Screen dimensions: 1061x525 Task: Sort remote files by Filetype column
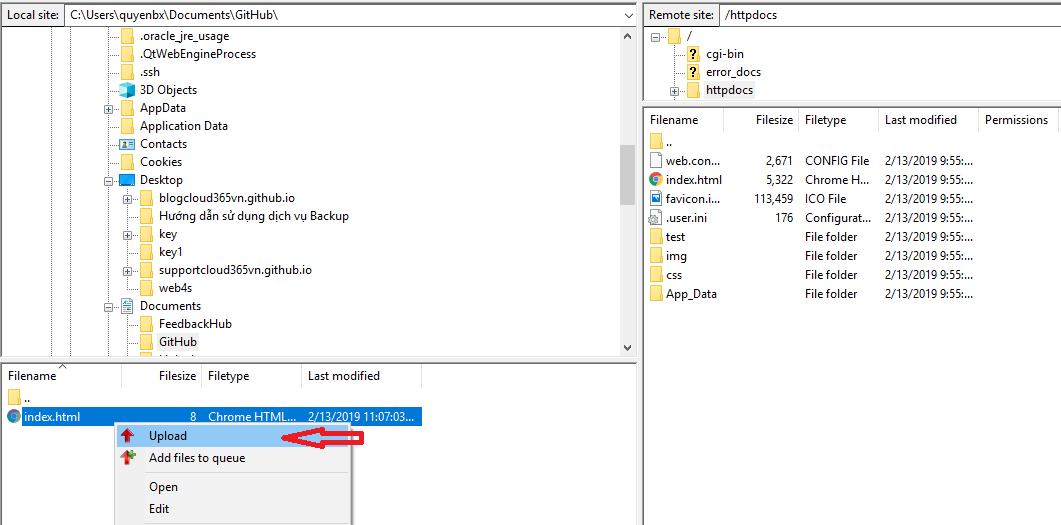[x=838, y=120]
